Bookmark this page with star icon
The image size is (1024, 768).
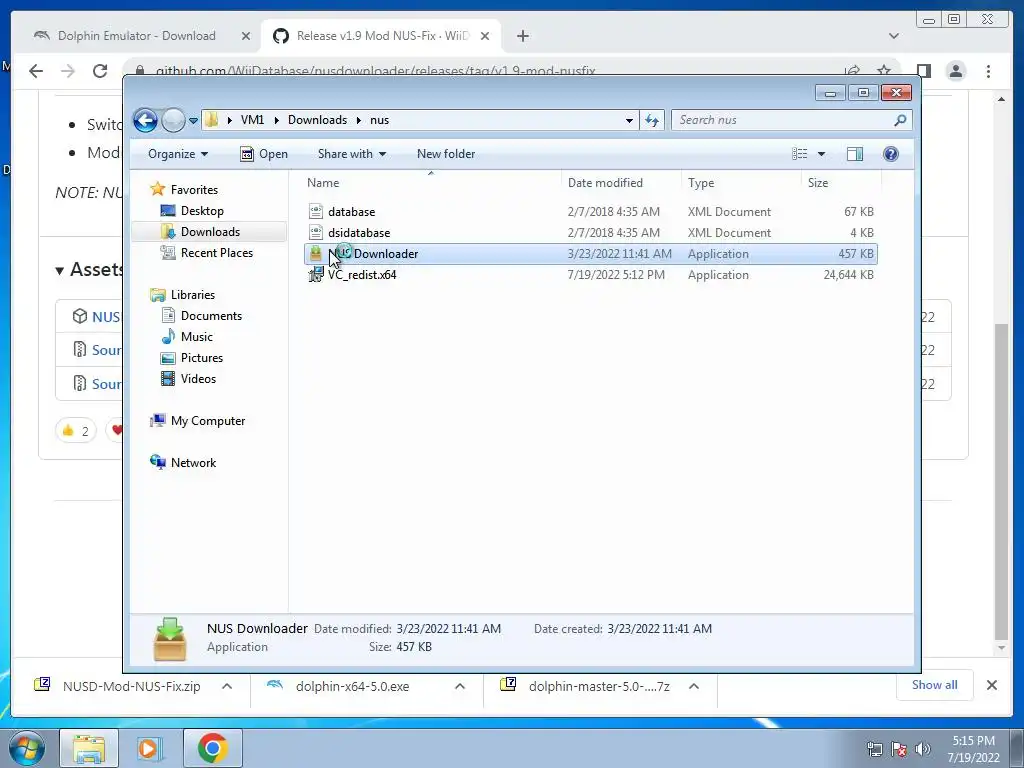pos(884,70)
